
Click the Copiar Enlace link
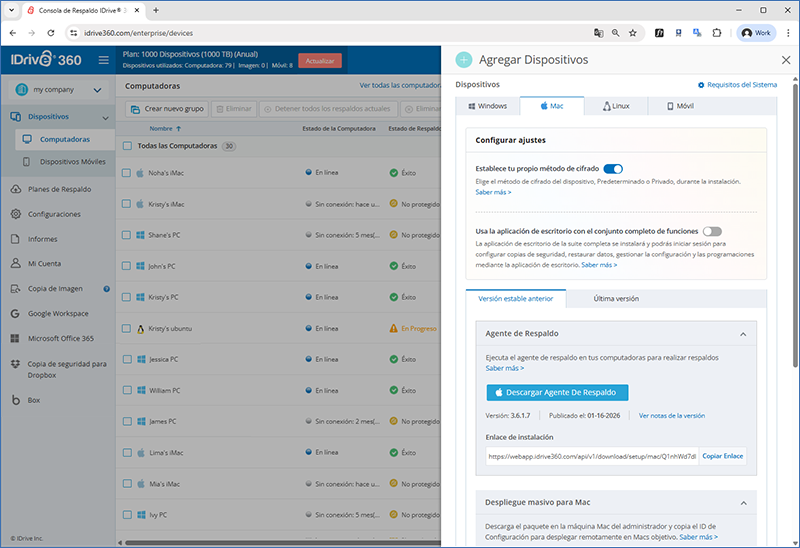(x=722, y=456)
